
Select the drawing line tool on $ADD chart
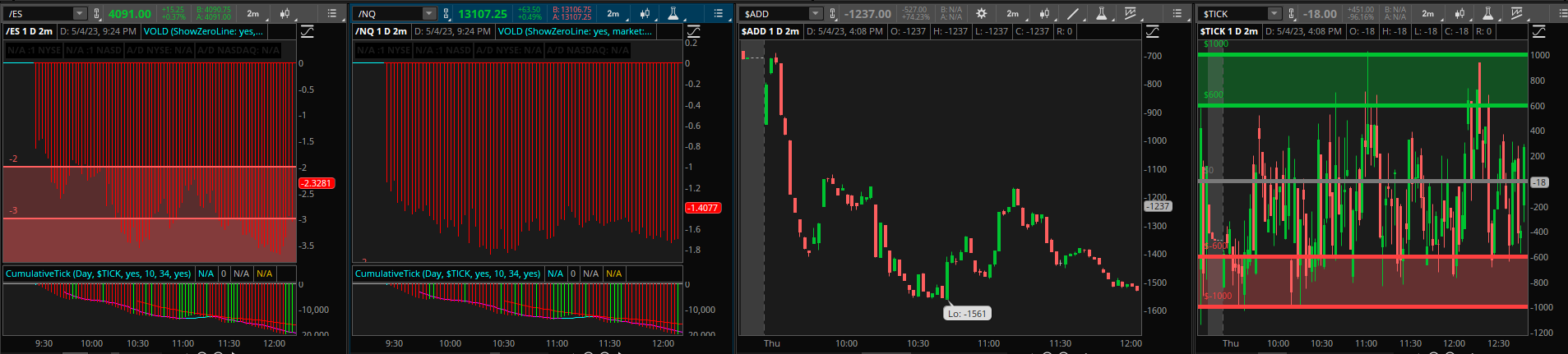click(x=1073, y=13)
